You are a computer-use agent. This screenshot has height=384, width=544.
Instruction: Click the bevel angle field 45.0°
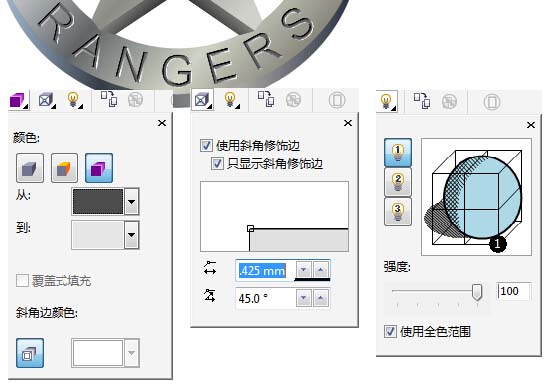(266, 298)
